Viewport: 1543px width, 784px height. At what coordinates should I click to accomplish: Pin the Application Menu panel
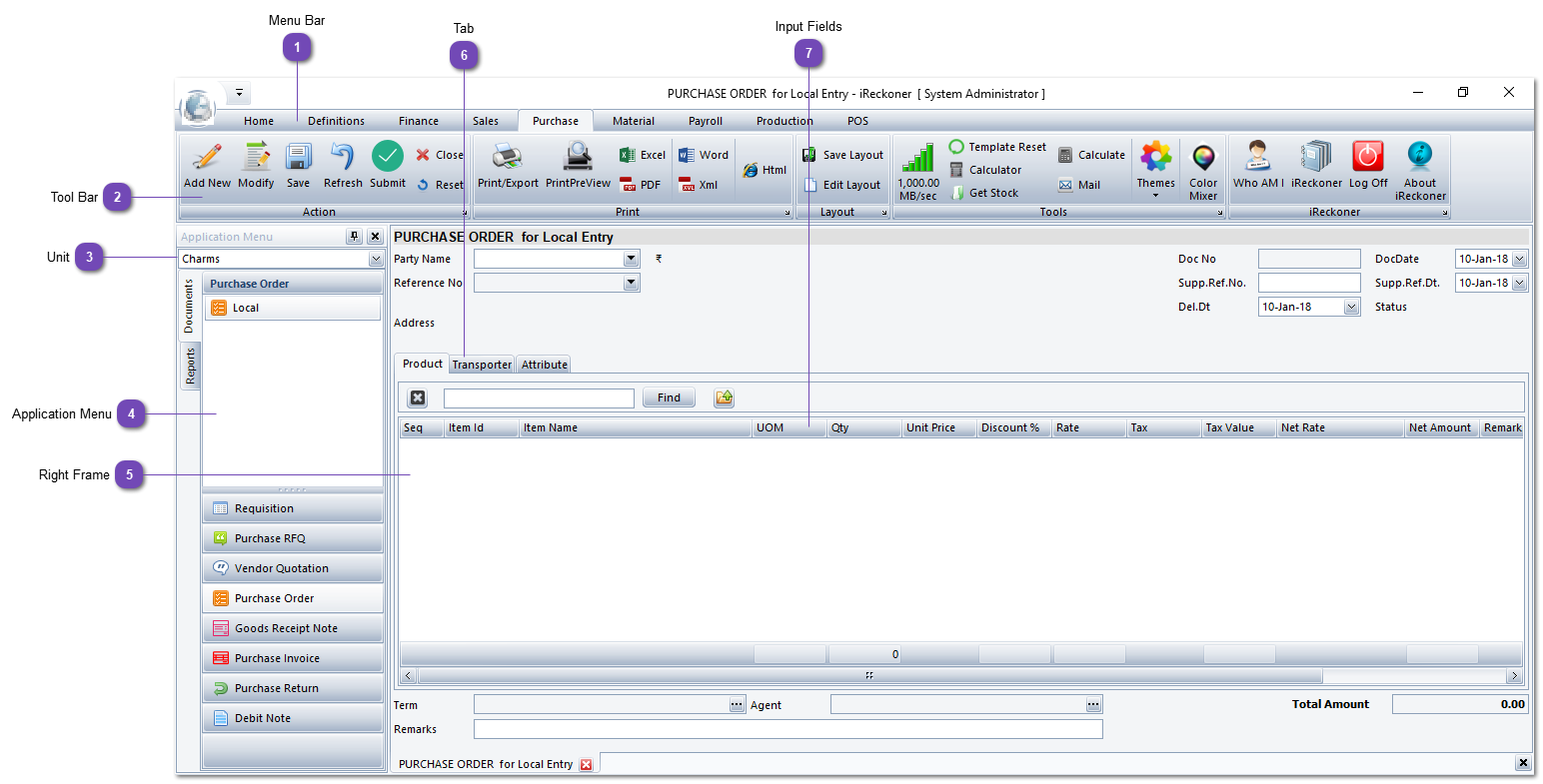pyautogui.click(x=354, y=237)
